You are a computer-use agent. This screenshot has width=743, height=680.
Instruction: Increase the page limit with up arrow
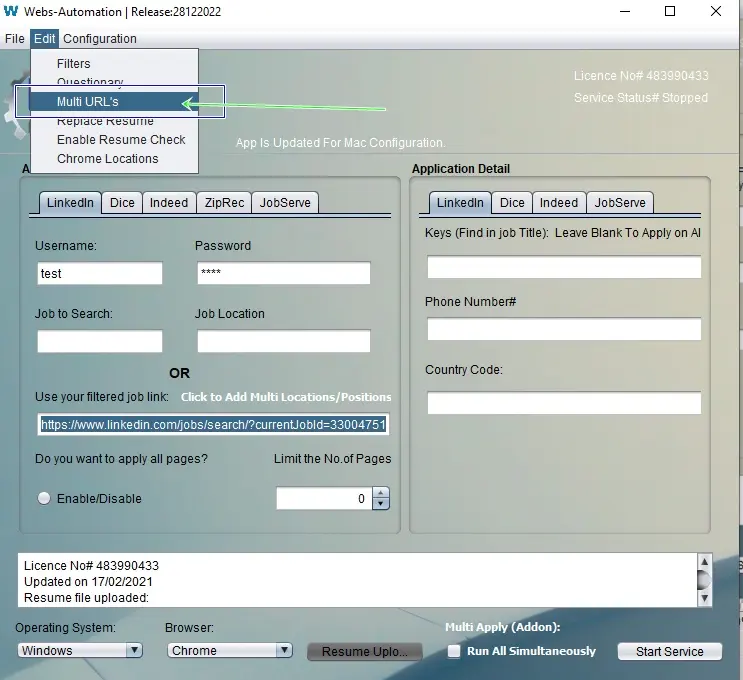(x=381, y=493)
